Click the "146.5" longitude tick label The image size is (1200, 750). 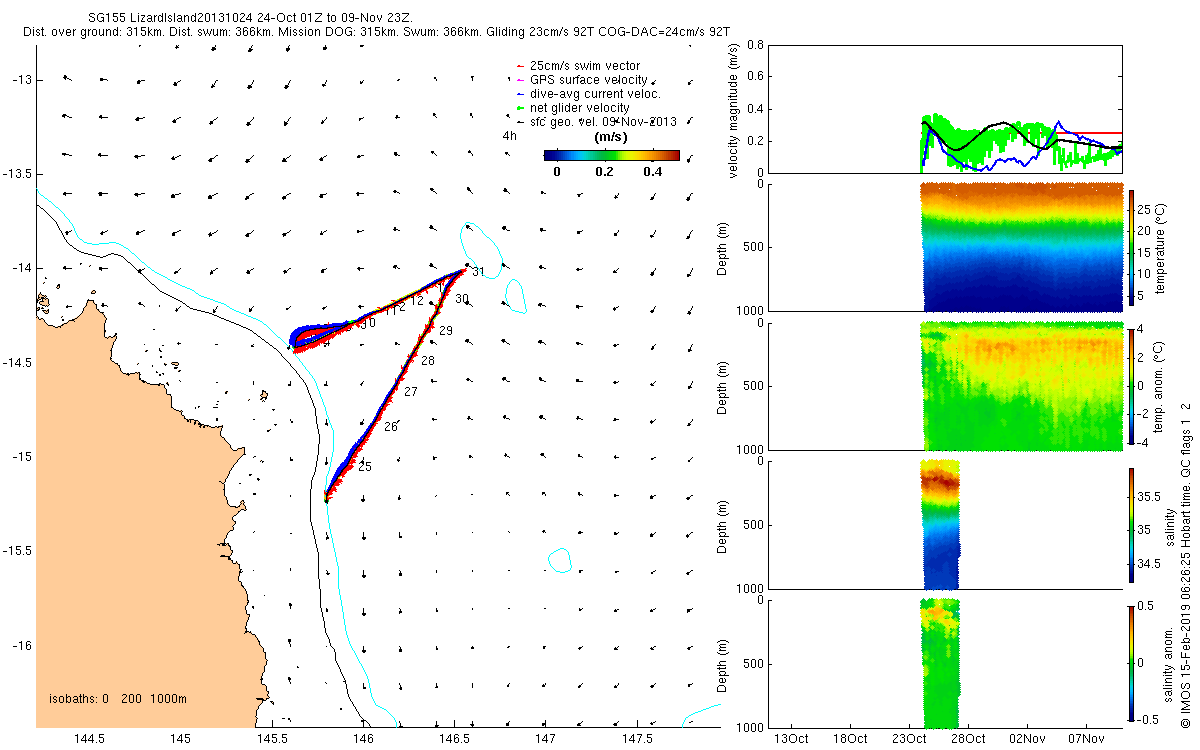(x=455, y=739)
